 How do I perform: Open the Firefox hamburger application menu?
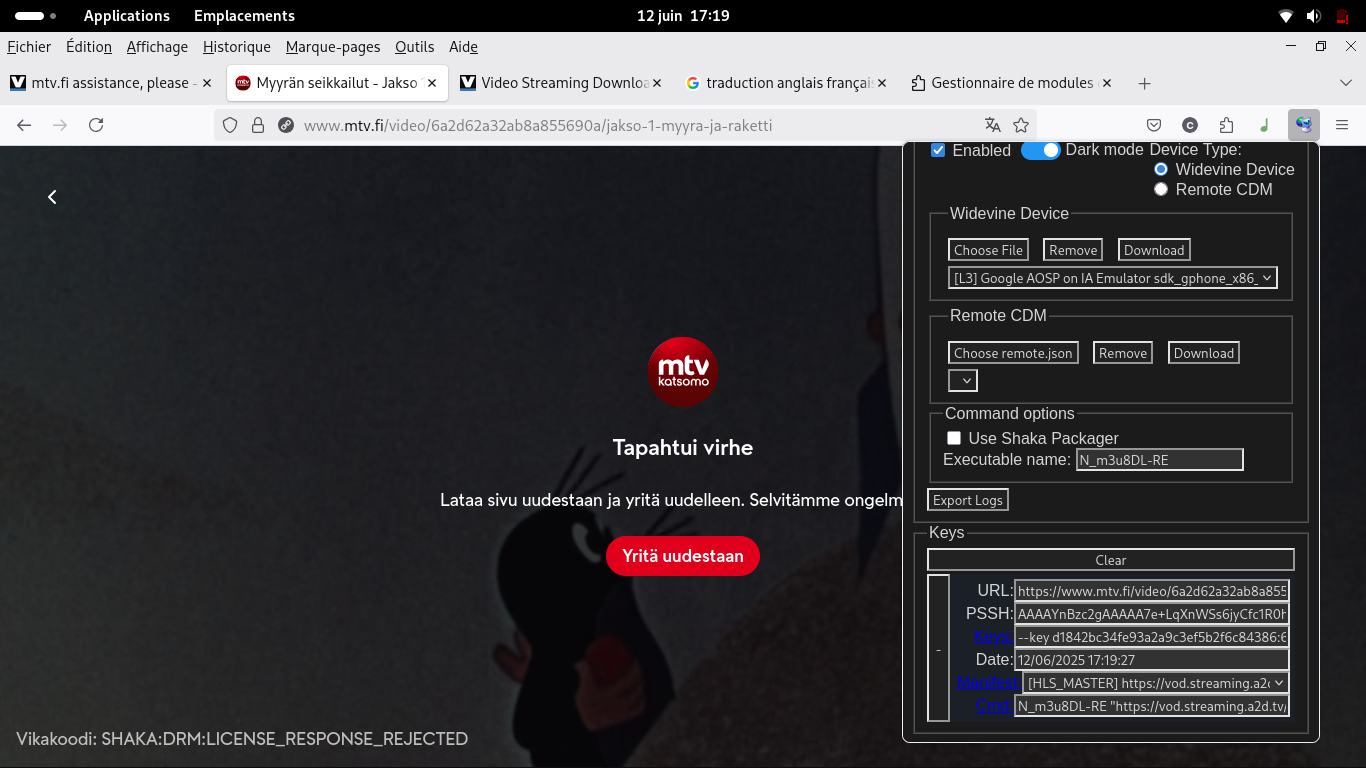point(1342,125)
